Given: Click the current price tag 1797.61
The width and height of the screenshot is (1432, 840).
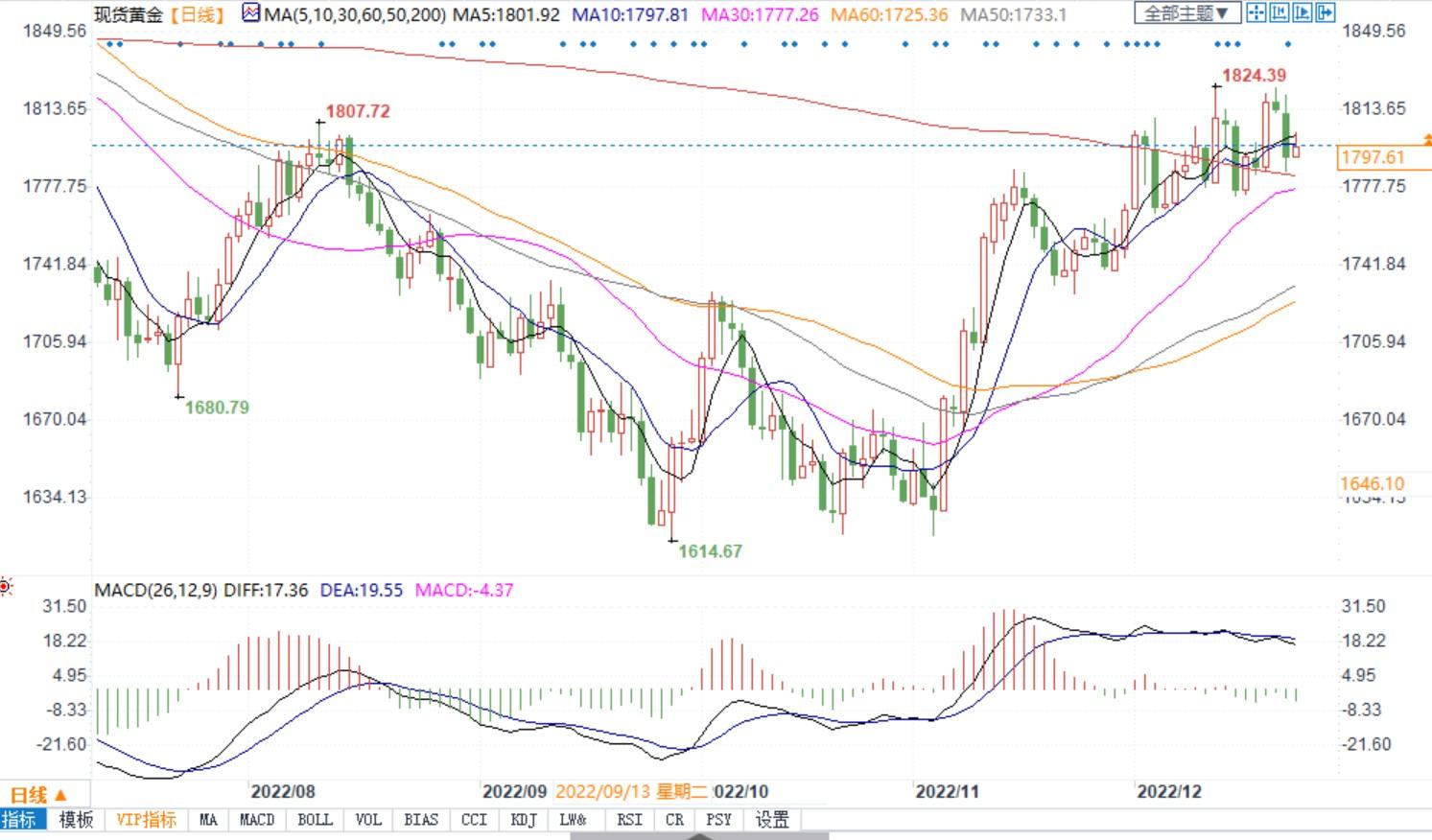Looking at the screenshot, I should point(1373,157).
